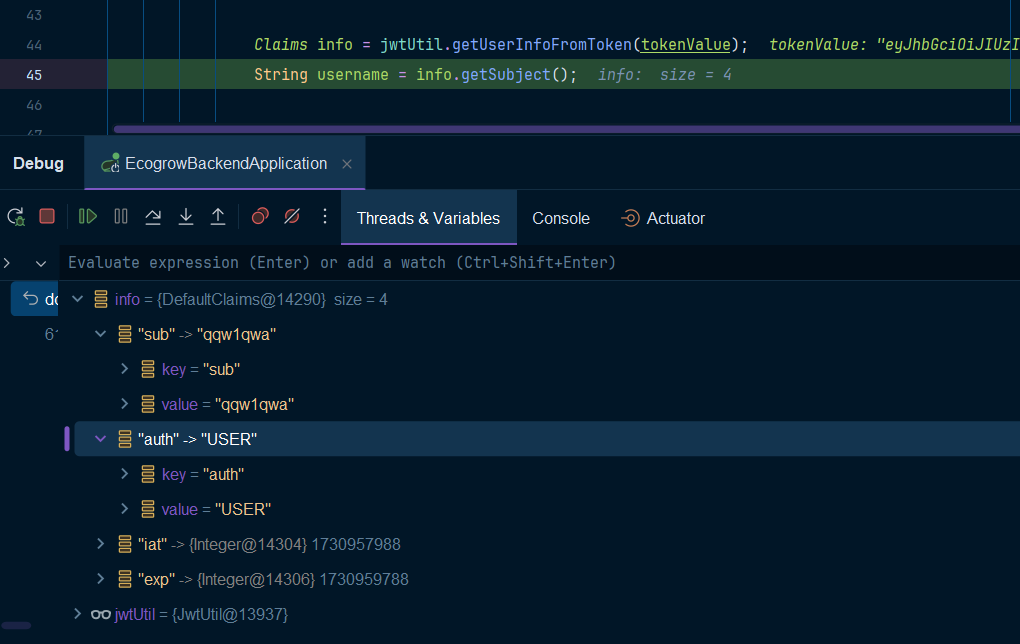Click the map entry icon beside "auth"
The width and height of the screenshot is (1020, 644).
(125, 439)
